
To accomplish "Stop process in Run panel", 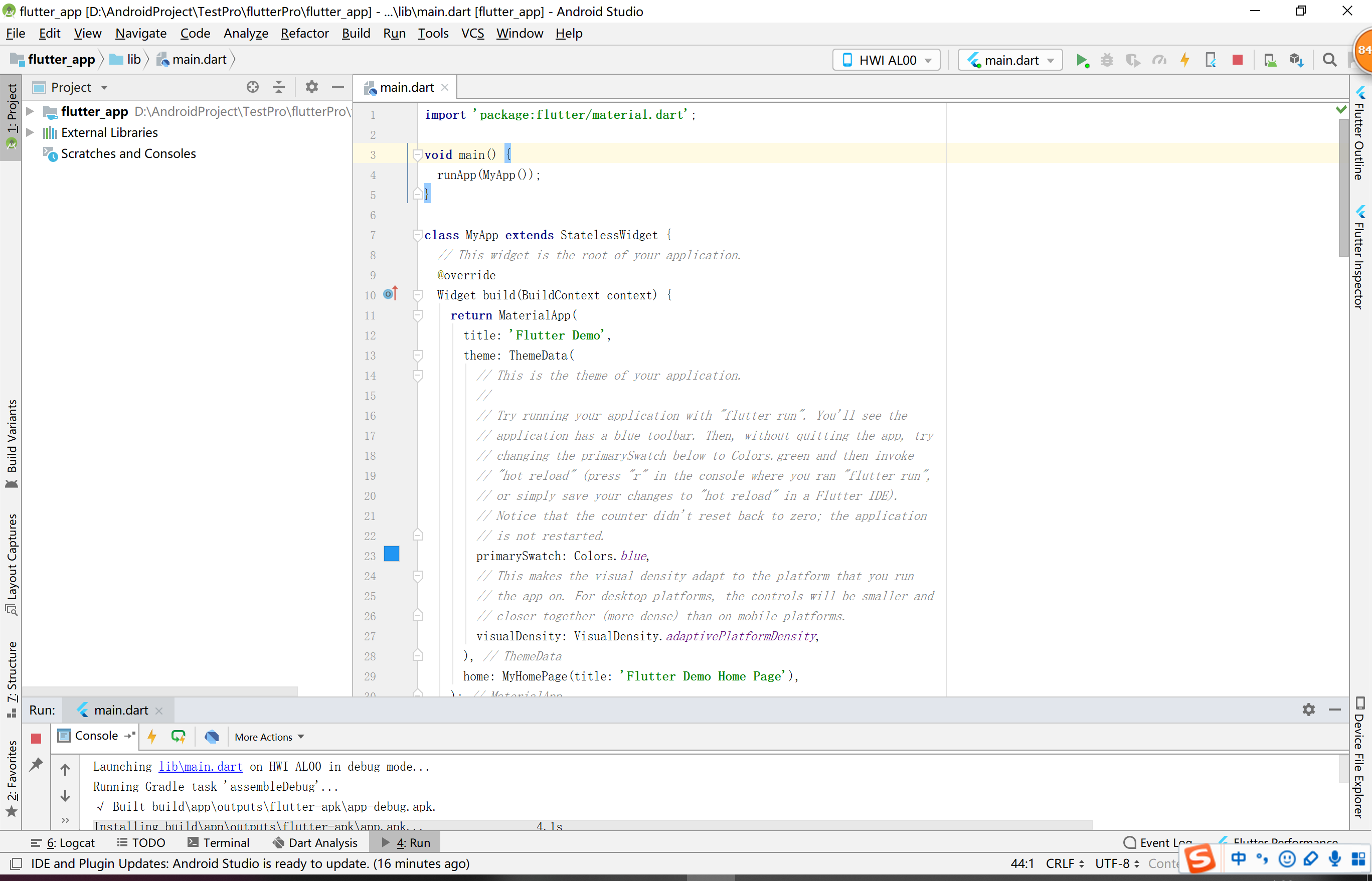I will coord(36,738).
